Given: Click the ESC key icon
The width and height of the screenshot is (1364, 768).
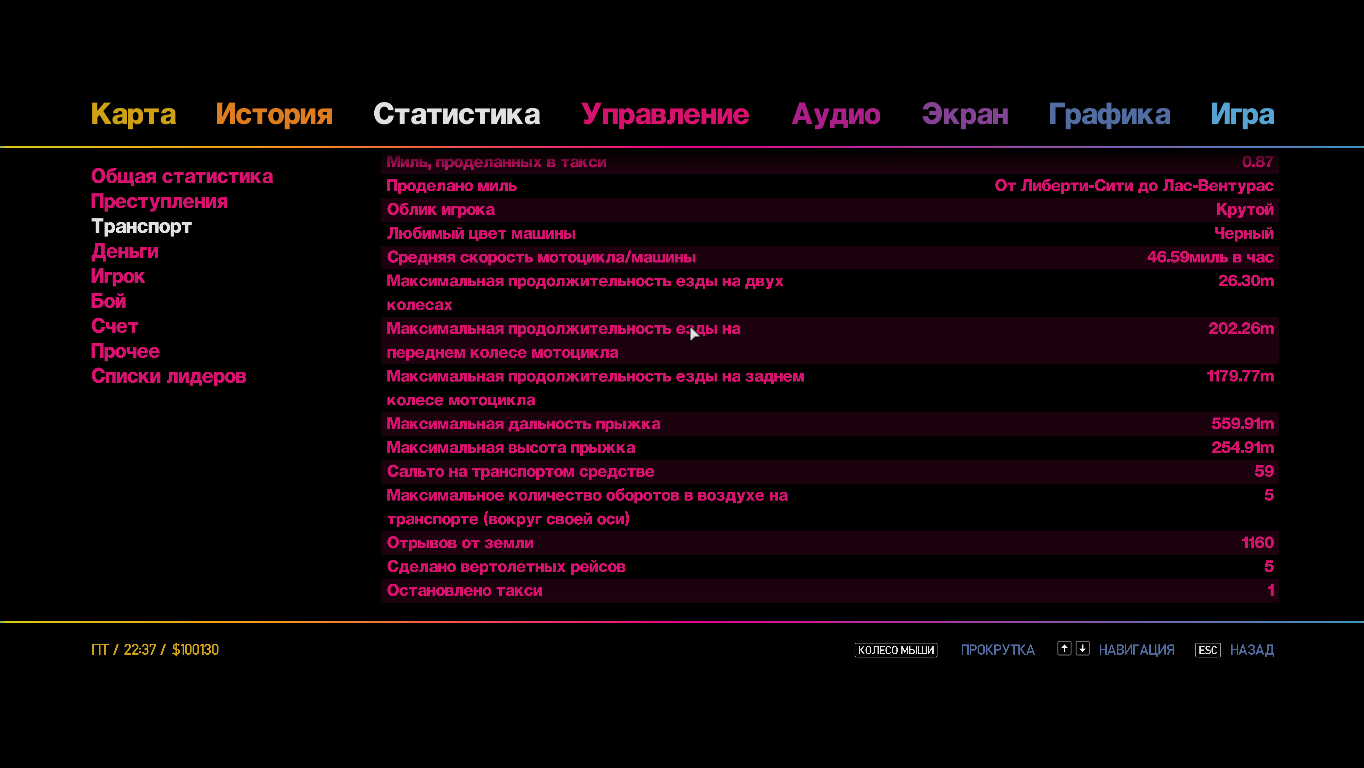Looking at the screenshot, I should pyautogui.click(x=1208, y=650).
